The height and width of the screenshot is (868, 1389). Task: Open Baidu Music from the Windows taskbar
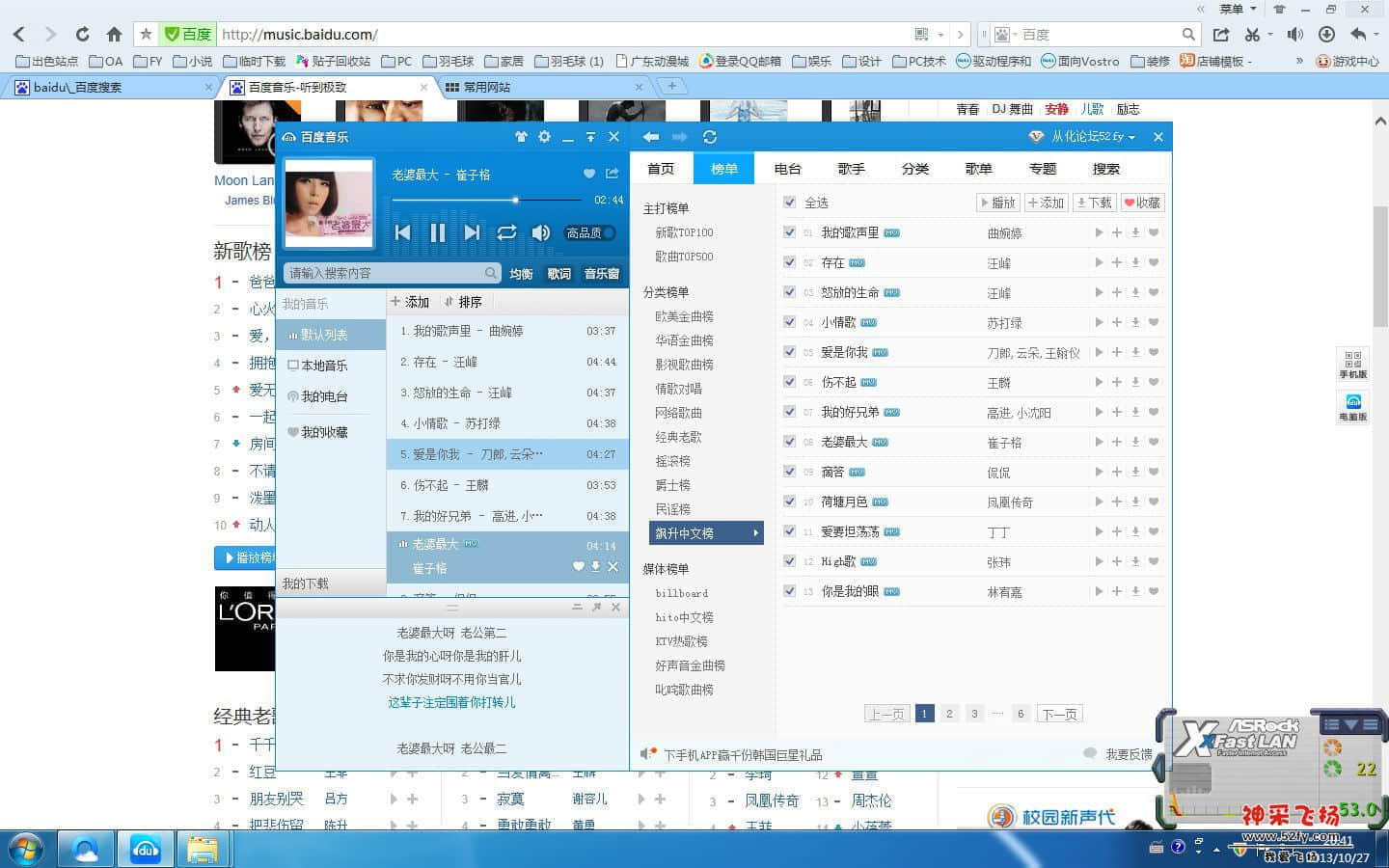click(146, 850)
